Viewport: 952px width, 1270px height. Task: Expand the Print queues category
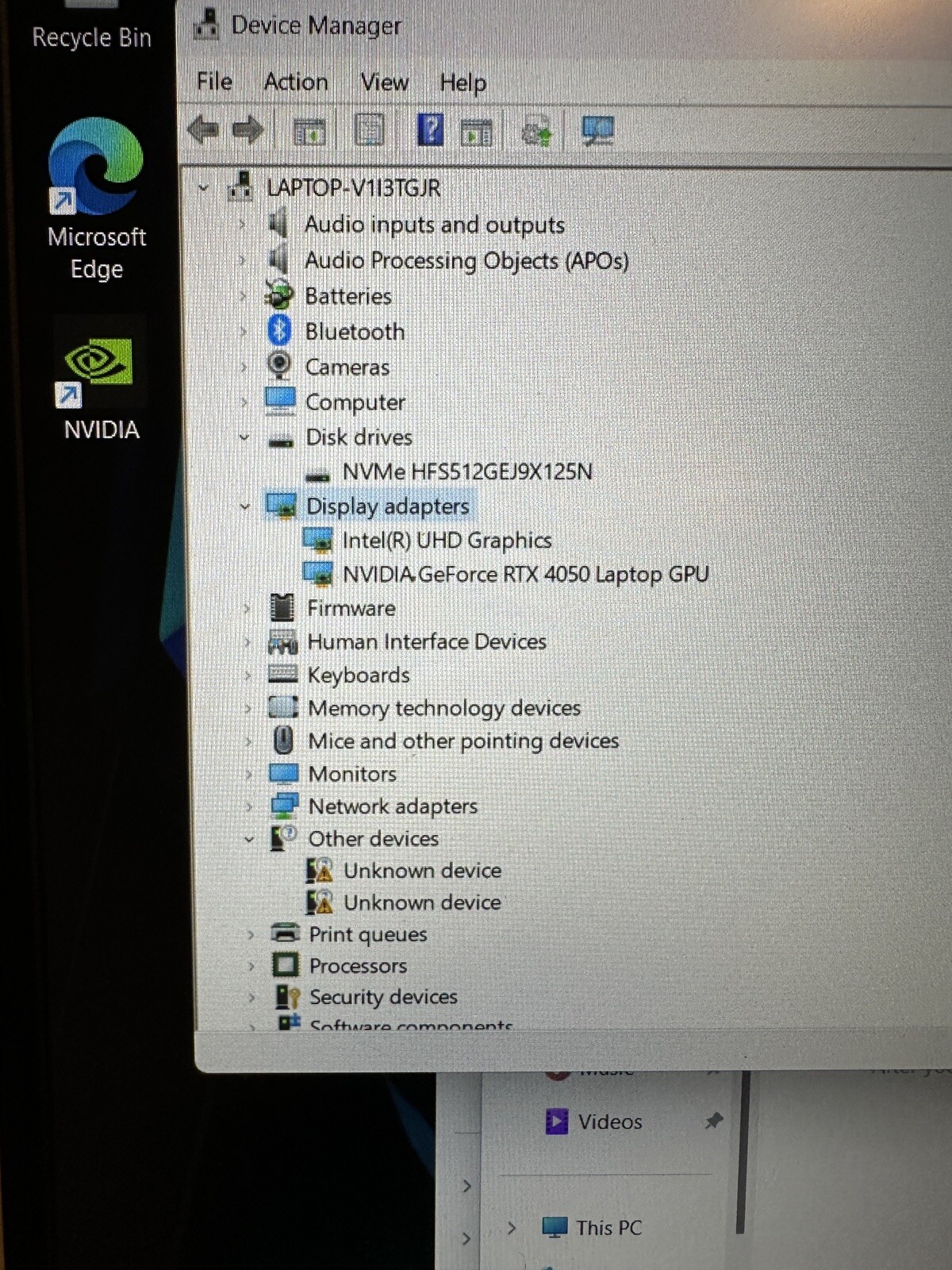[x=251, y=934]
